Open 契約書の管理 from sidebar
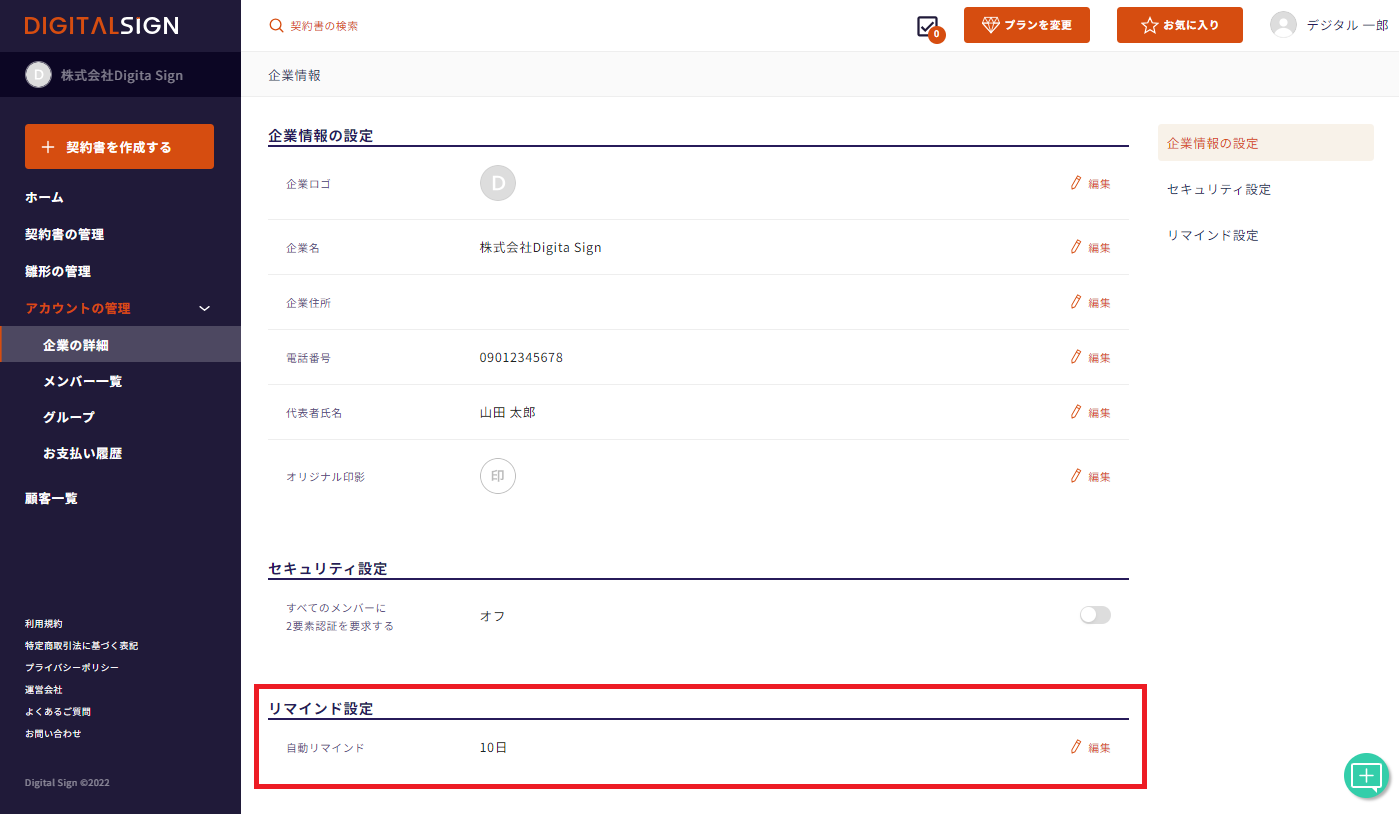This screenshot has height=814, width=1399. [x=65, y=234]
